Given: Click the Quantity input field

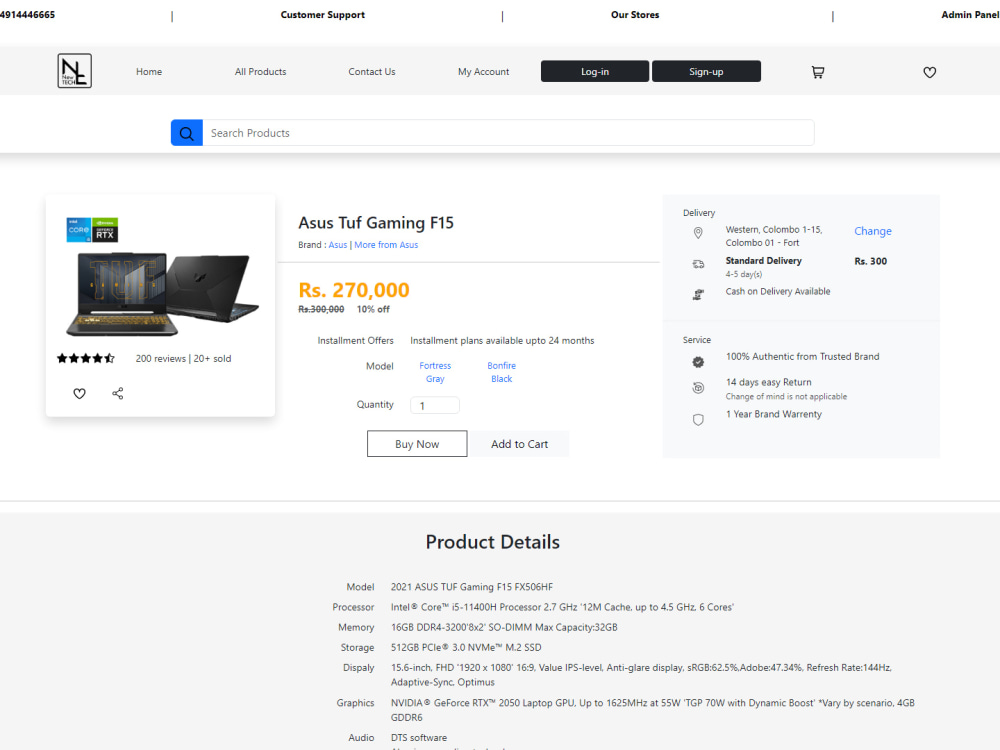Looking at the screenshot, I should tap(435, 405).
